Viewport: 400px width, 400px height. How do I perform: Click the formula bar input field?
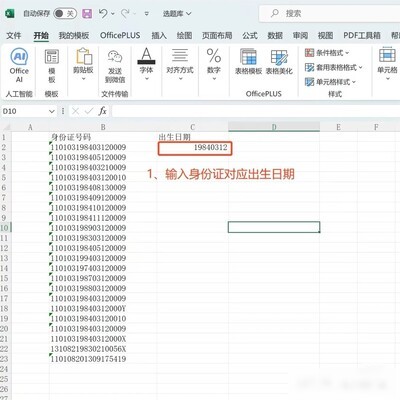[x=256, y=111]
